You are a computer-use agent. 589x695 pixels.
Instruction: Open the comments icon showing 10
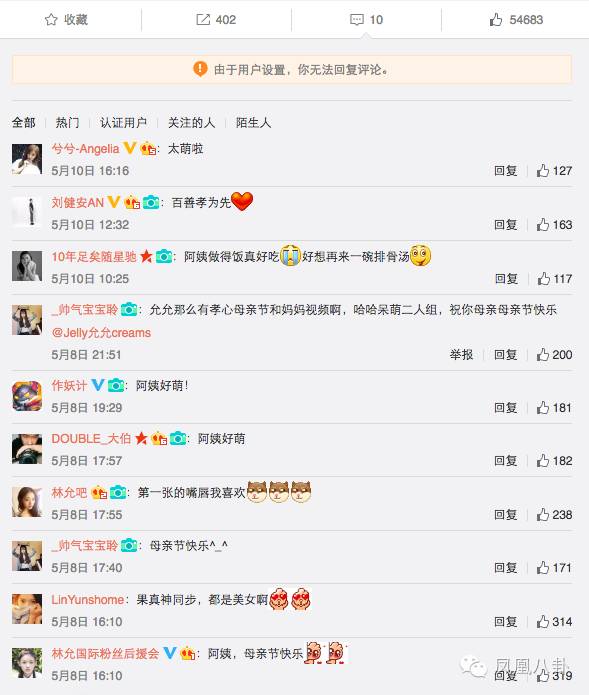pyautogui.click(x=357, y=20)
